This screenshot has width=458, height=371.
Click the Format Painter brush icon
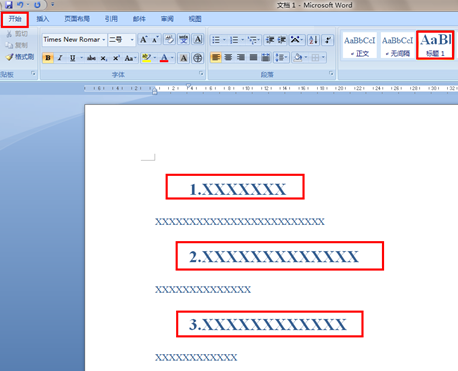pos(9,57)
